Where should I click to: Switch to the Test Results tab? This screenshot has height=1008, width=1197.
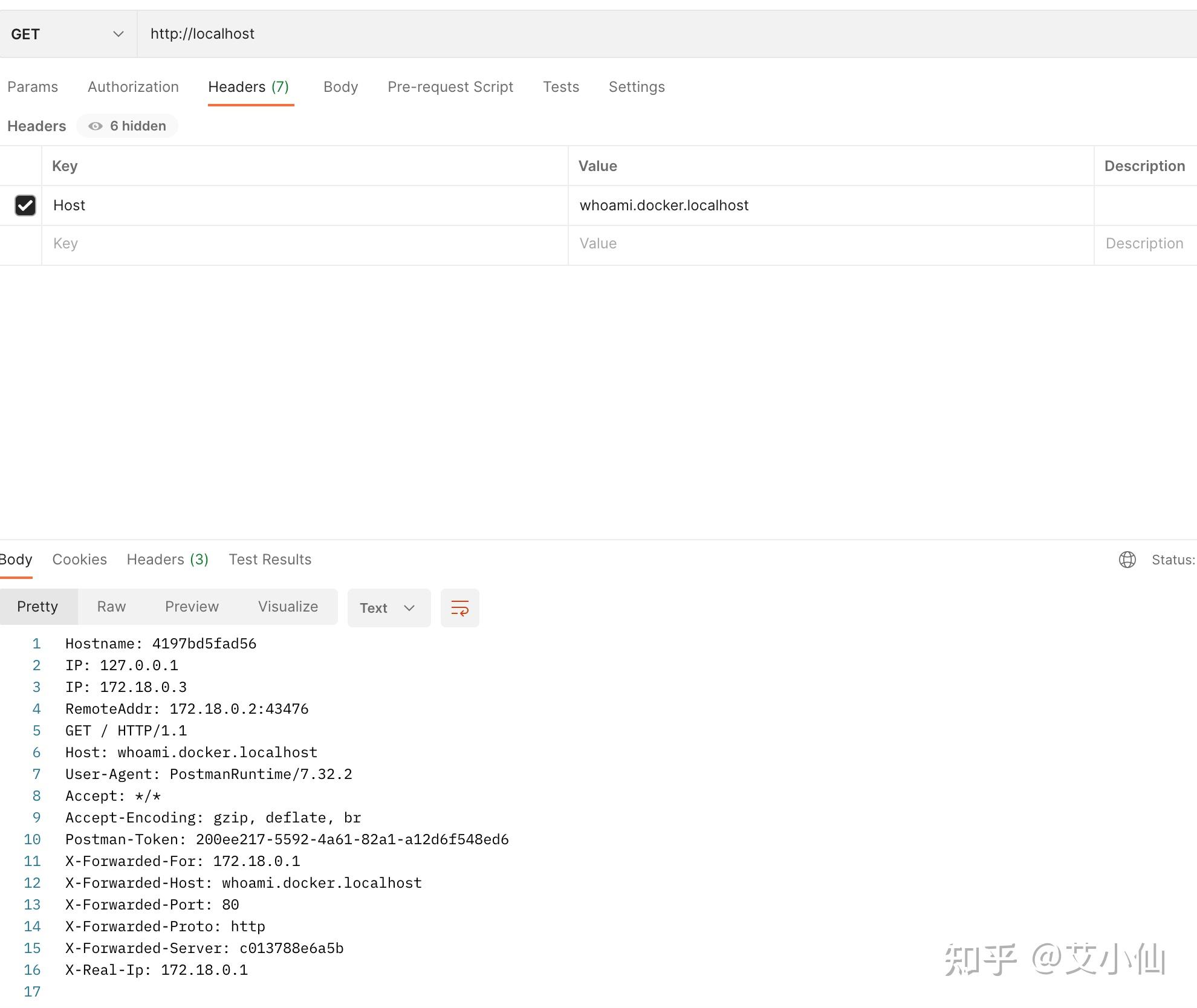click(x=270, y=559)
